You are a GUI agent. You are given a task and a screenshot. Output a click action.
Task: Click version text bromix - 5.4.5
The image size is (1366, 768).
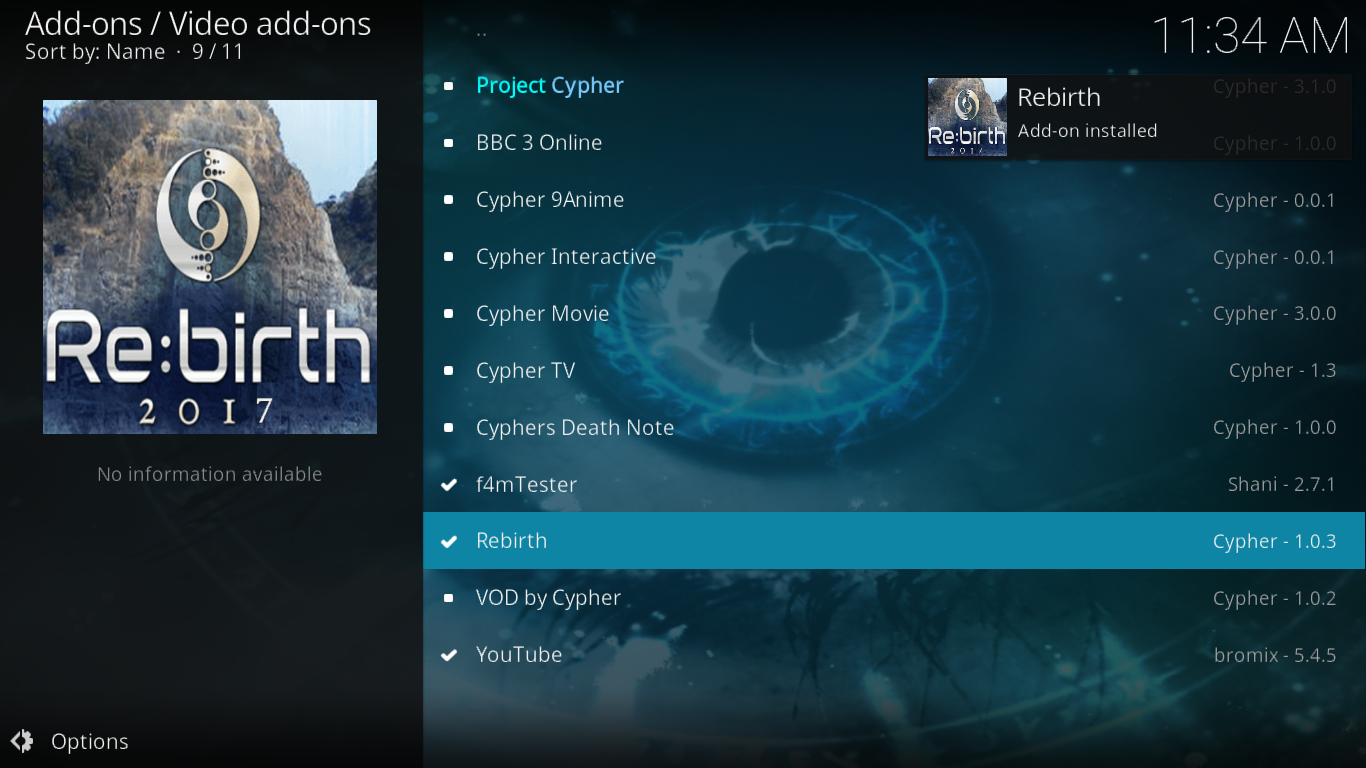point(1275,656)
